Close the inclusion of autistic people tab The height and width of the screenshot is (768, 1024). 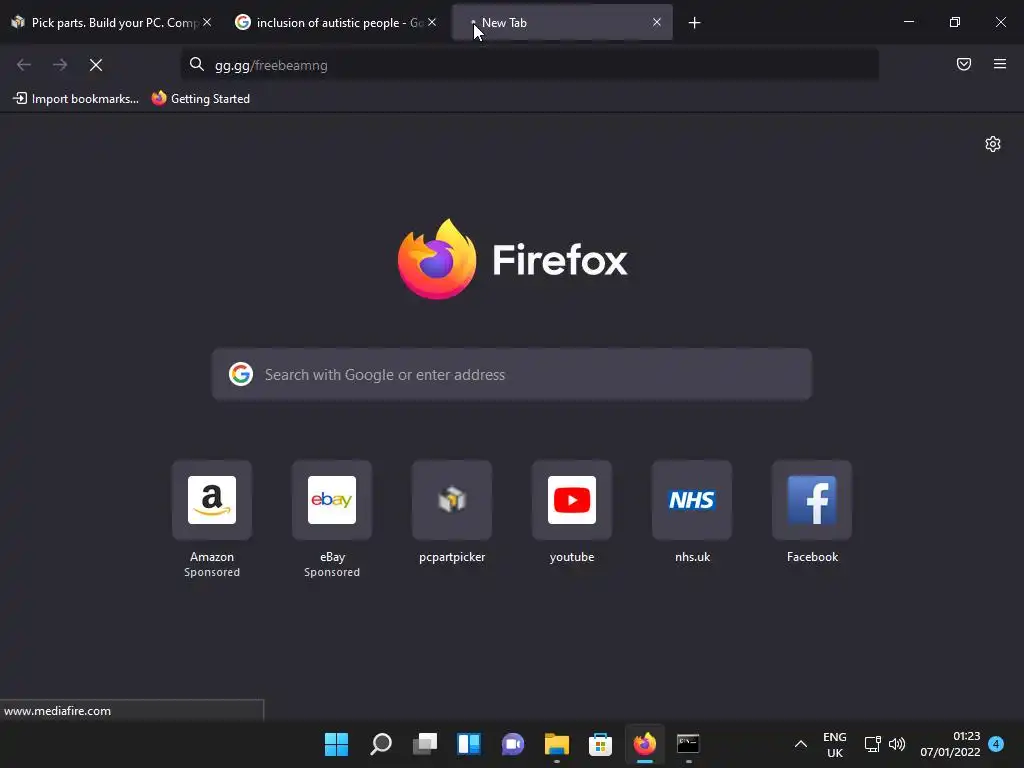(x=432, y=22)
